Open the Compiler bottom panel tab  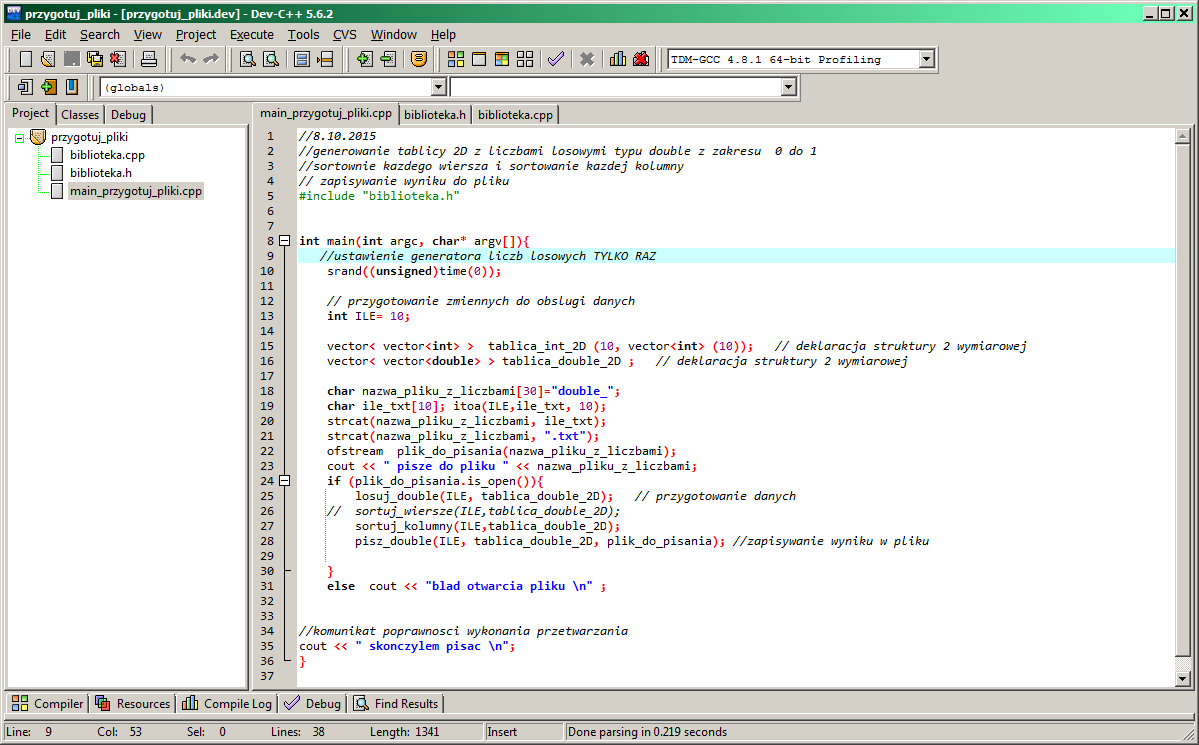pos(47,703)
